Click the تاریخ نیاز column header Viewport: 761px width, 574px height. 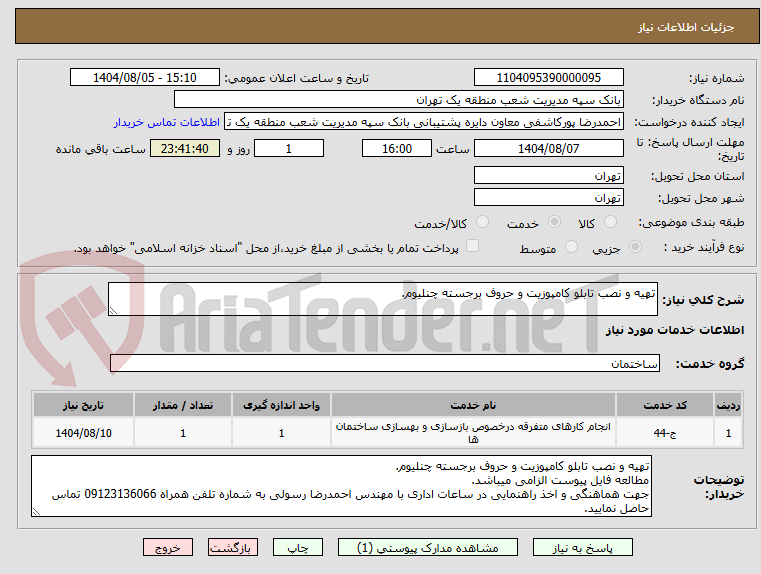83,405
